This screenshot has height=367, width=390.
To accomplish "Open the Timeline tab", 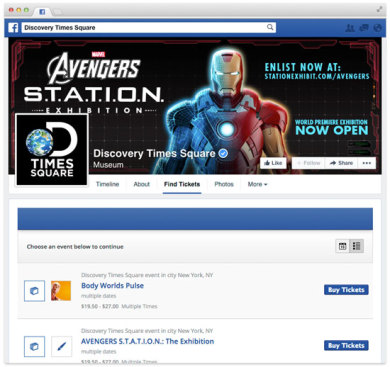I will 107,184.
